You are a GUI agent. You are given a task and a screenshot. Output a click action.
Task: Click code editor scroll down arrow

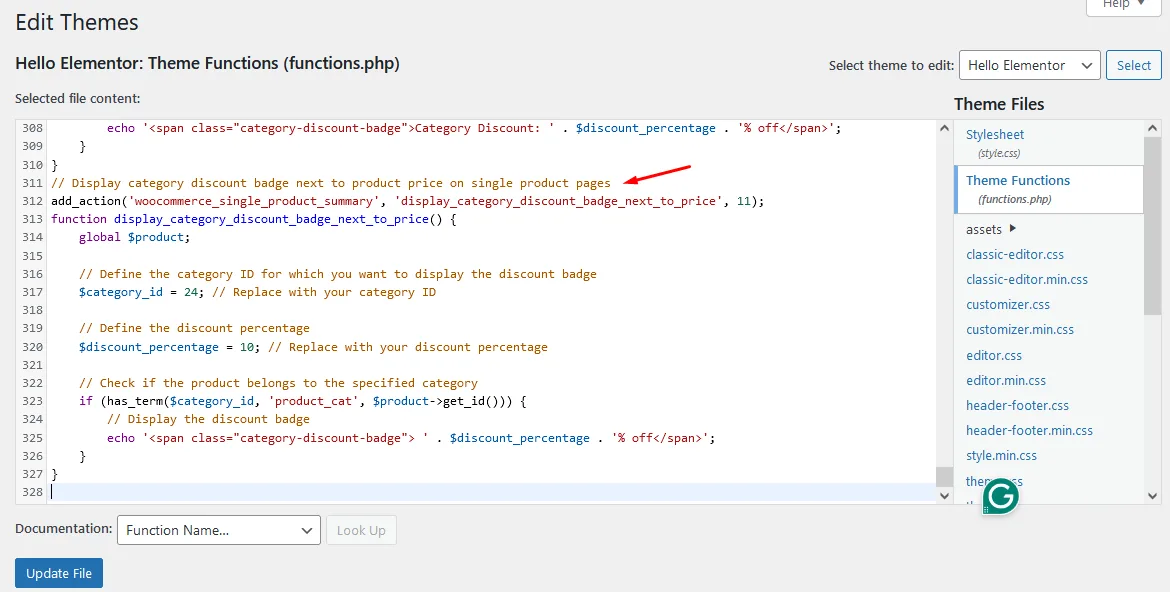(945, 495)
